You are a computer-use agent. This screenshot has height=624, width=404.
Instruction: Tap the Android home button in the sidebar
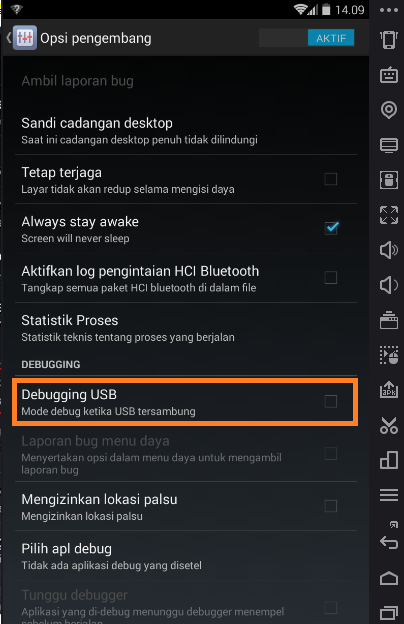click(x=389, y=578)
